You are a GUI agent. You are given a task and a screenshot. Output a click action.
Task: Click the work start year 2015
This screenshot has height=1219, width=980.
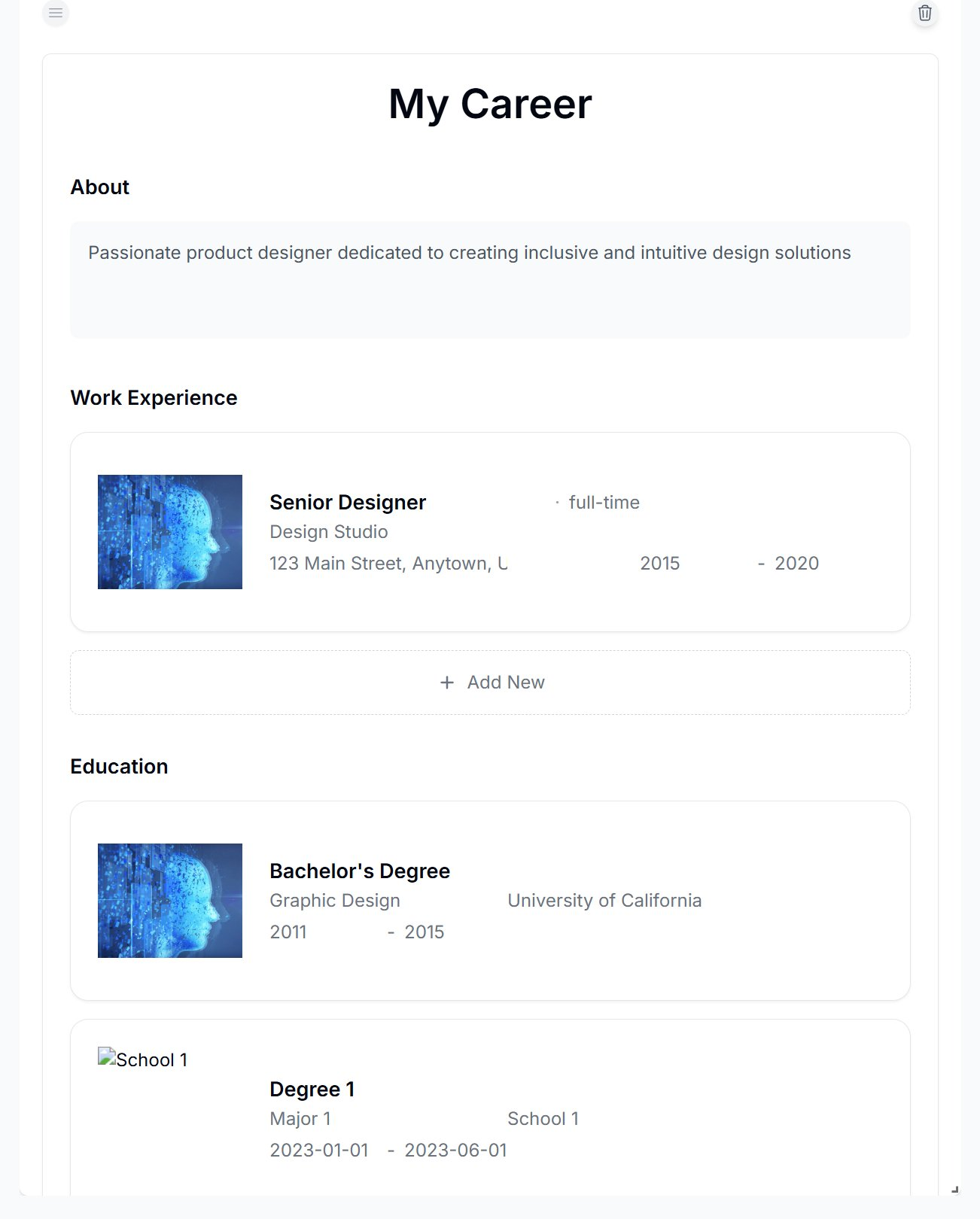point(660,564)
